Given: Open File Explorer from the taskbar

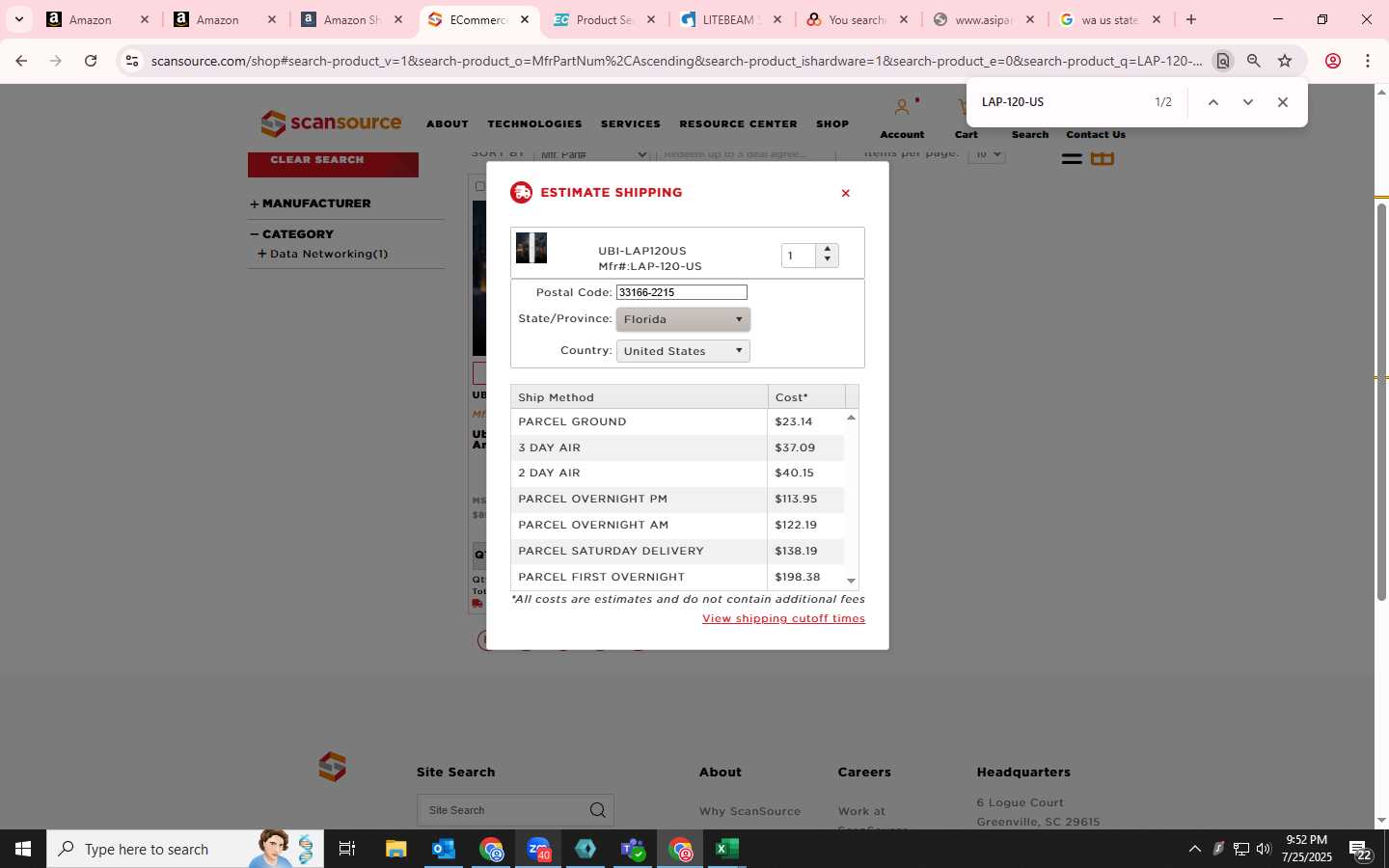Looking at the screenshot, I should (396, 849).
